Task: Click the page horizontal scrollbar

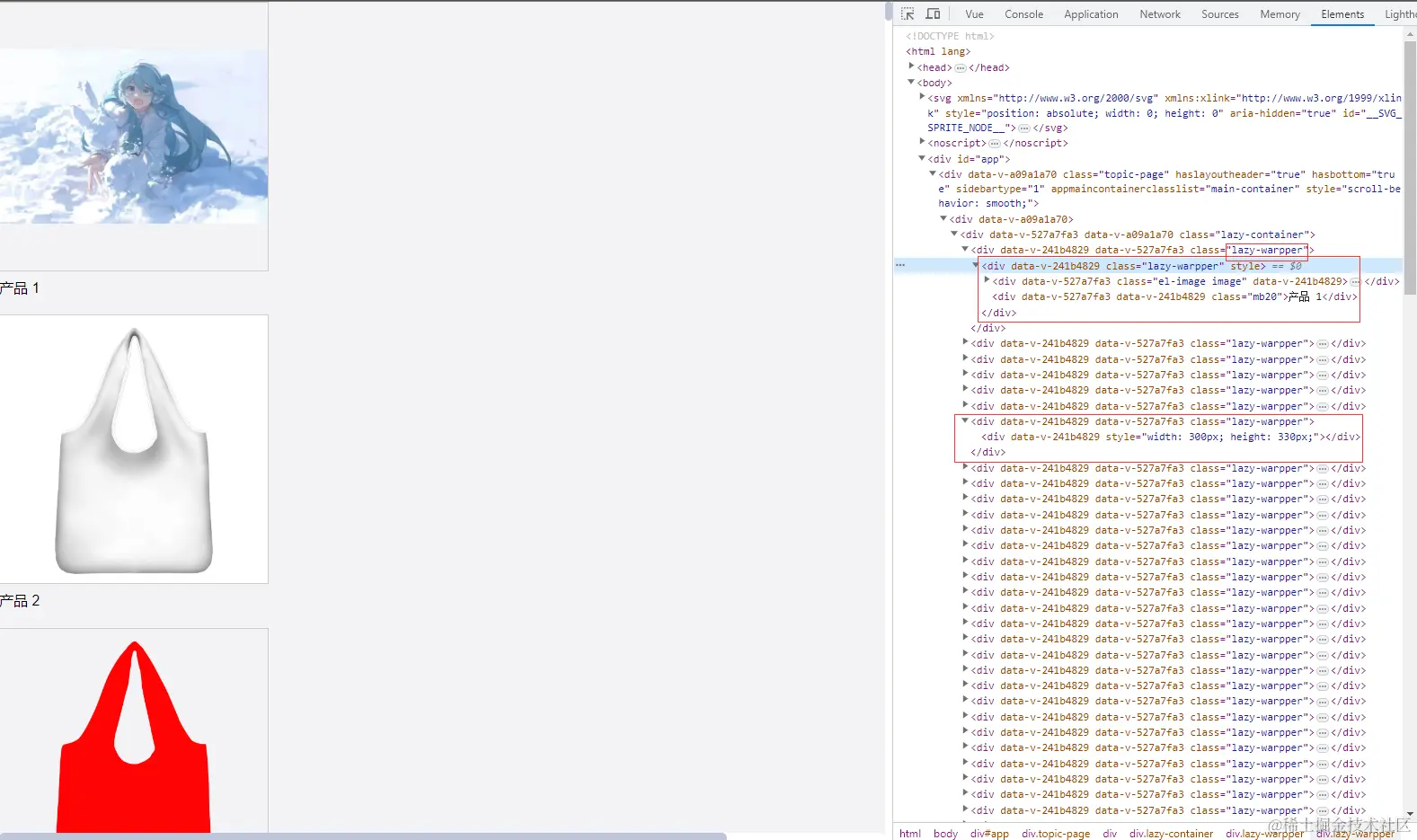Action: pos(363,836)
